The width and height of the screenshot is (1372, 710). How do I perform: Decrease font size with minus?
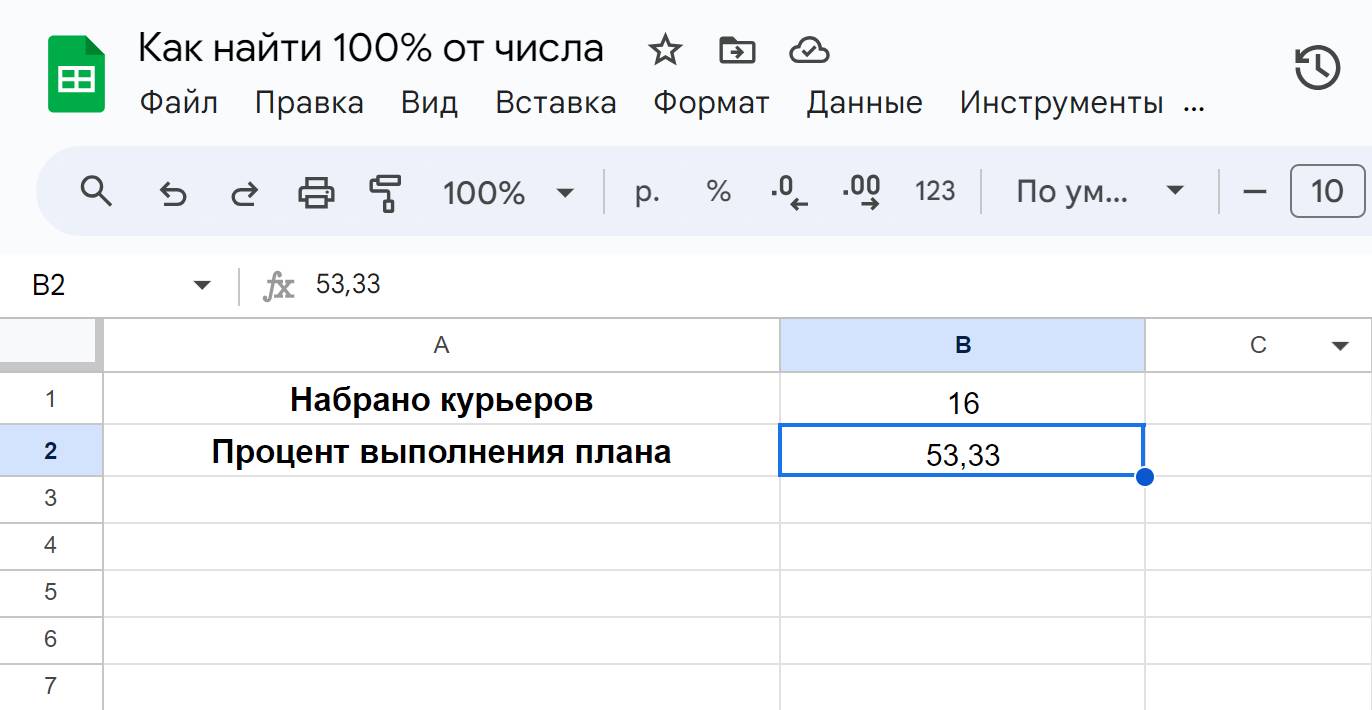pos(1255,191)
